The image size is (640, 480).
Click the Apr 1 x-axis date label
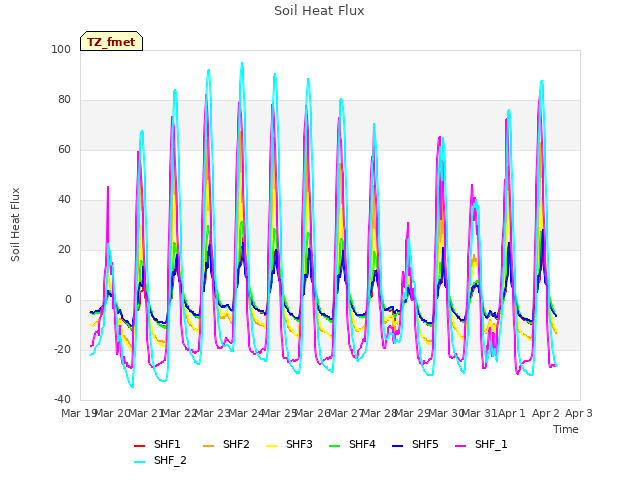(512, 413)
